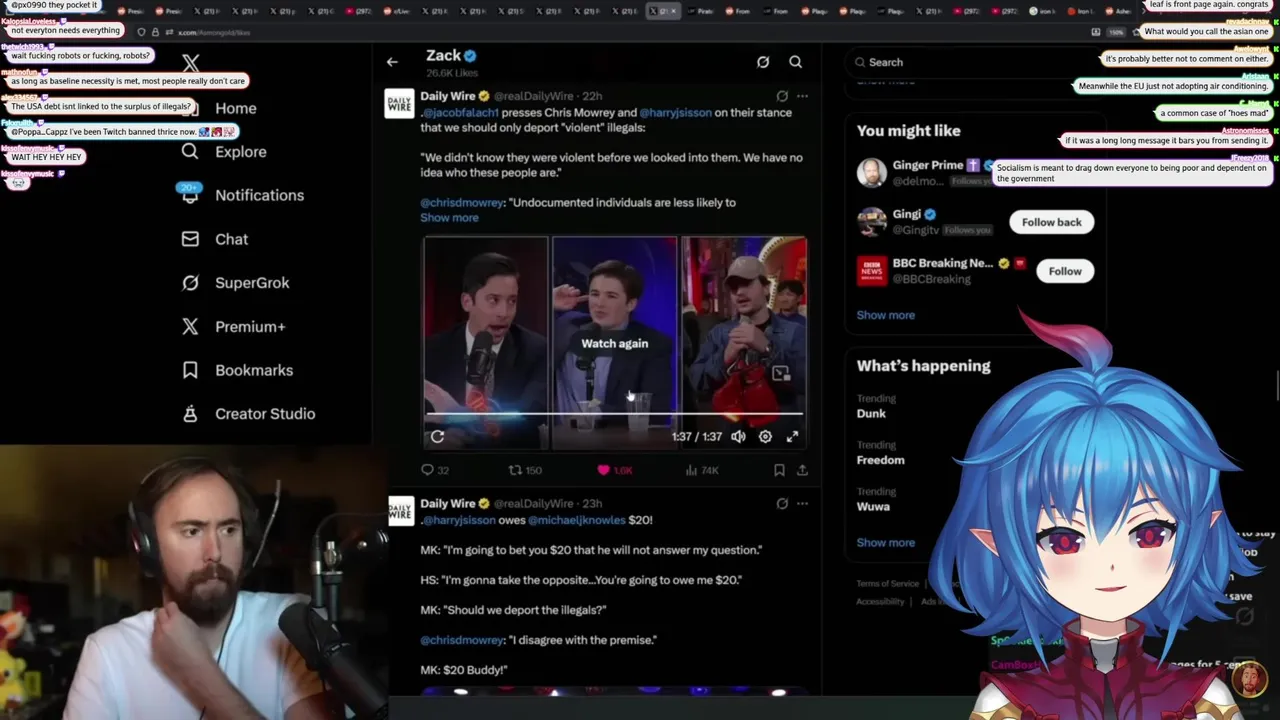Image resolution: width=1280 pixels, height=720 pixels.
Task: Show more under What's happening trends
Action: 885,543
